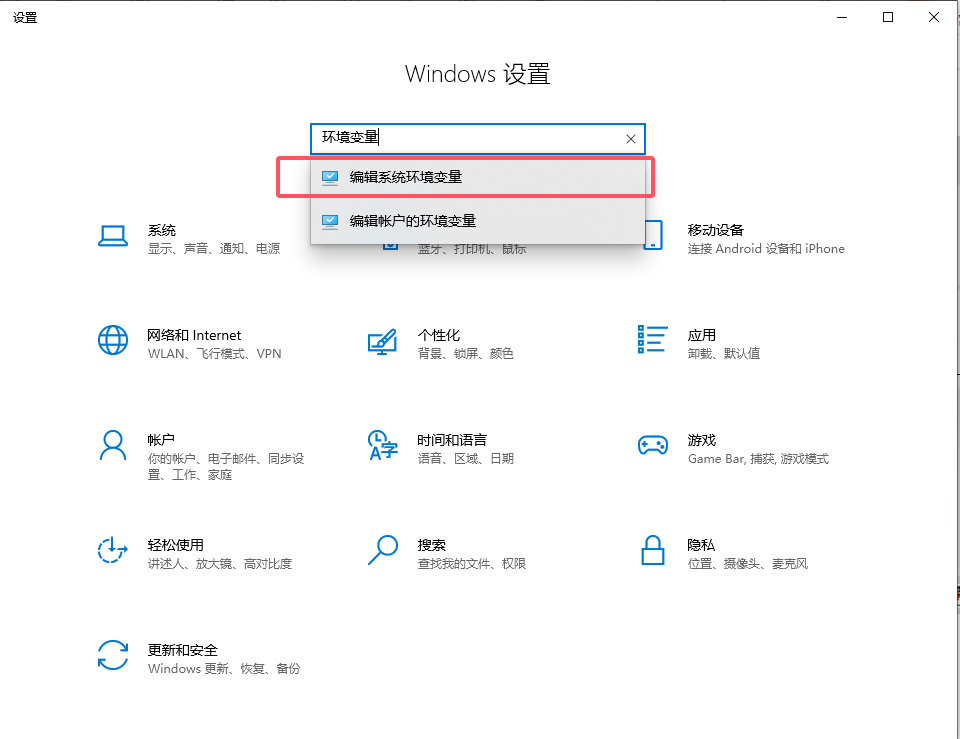Click the 网络和 Internet globe icon

point(113,340)
